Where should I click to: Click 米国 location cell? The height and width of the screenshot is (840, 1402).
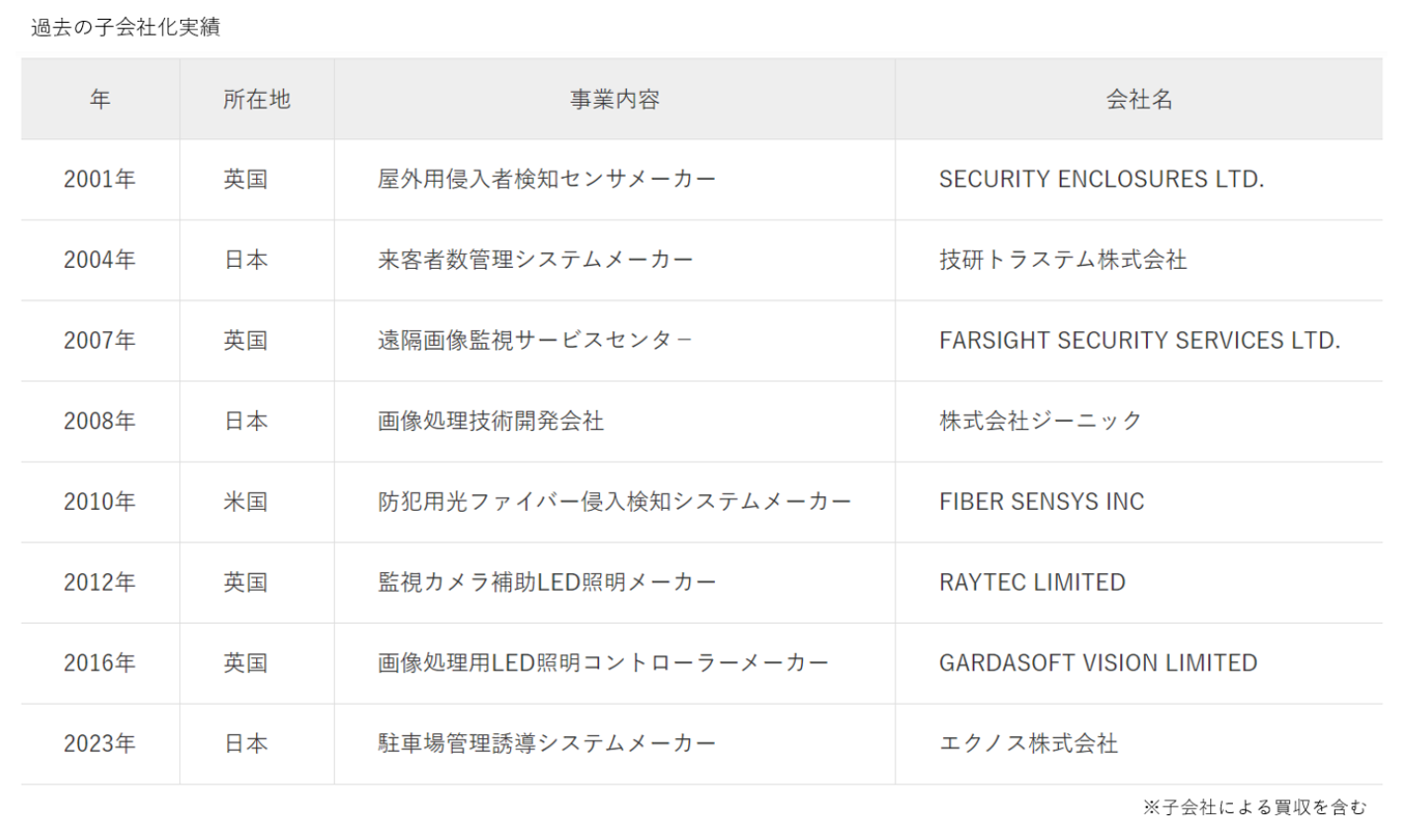click(245, 501)
